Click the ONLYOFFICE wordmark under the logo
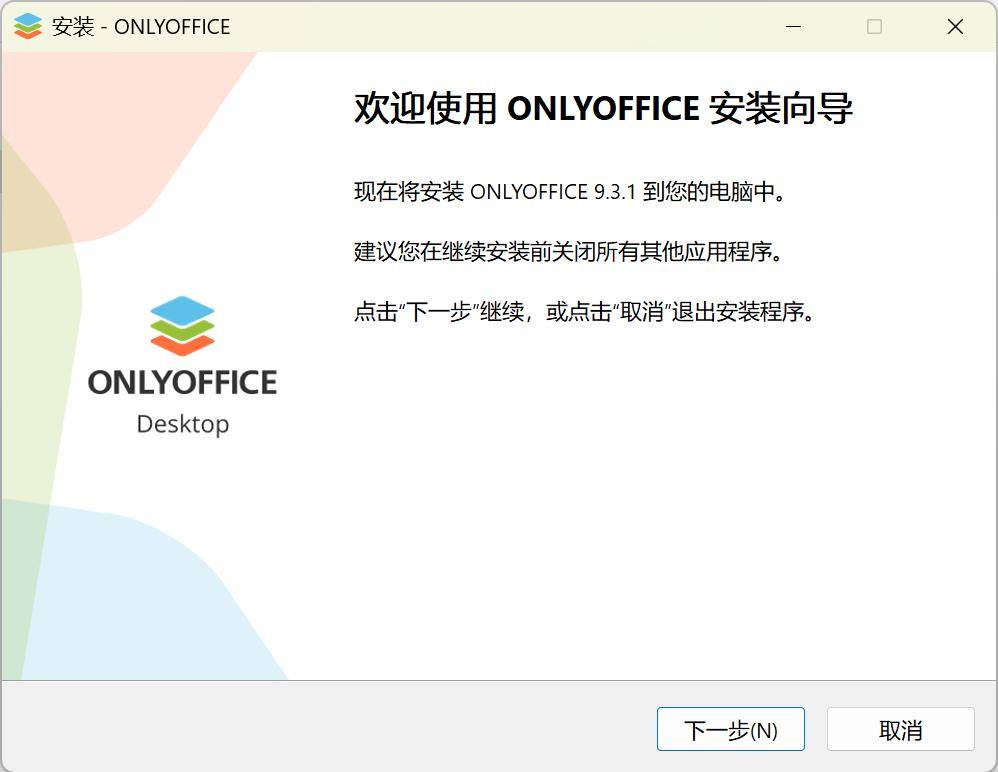Viewport: 998px width, 772px height. [183, 382]
